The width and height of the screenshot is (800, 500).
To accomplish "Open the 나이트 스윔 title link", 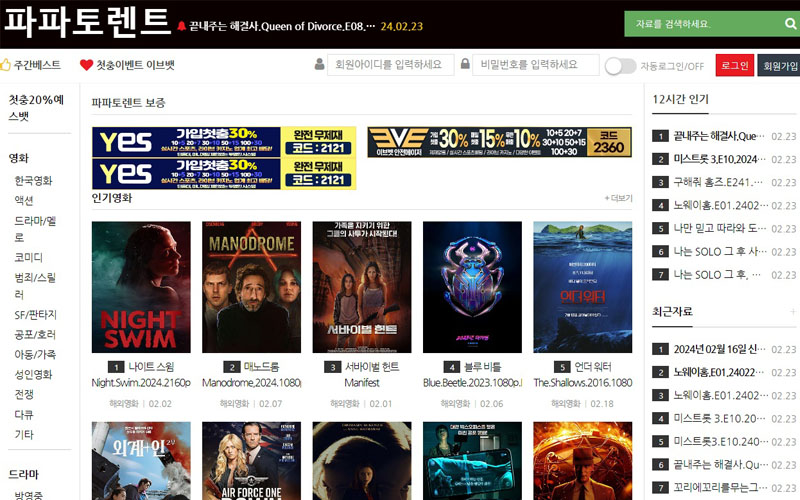I will (151, 367).
